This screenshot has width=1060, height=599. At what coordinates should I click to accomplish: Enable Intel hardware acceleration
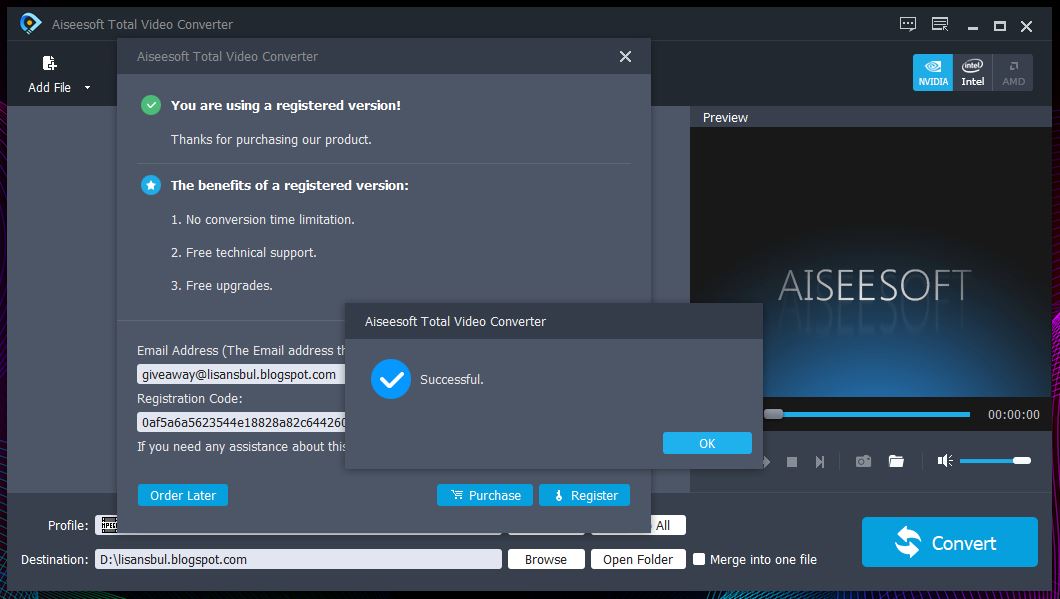972,72
